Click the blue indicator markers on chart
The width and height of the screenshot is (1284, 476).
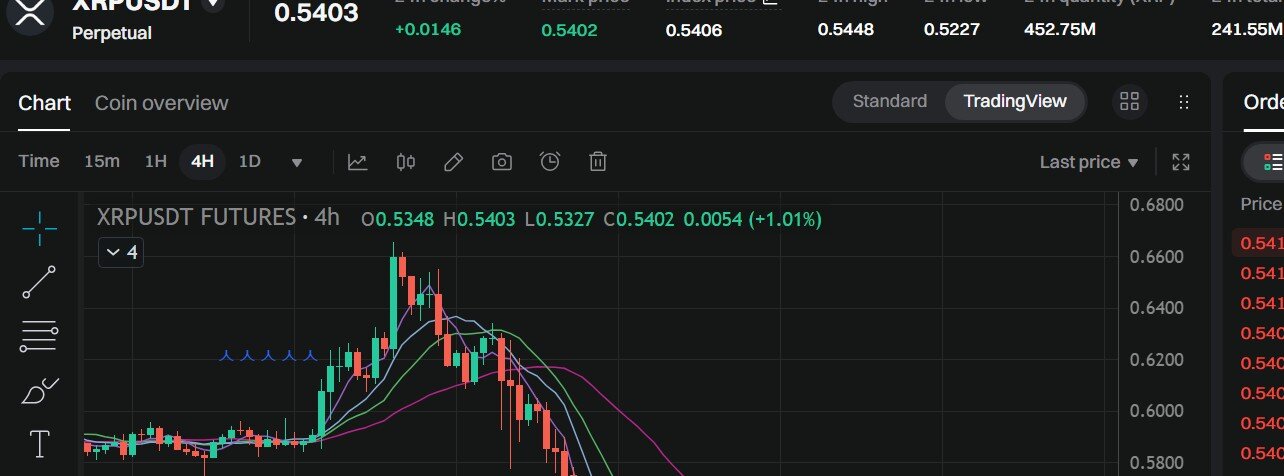(x=267, y=355)
